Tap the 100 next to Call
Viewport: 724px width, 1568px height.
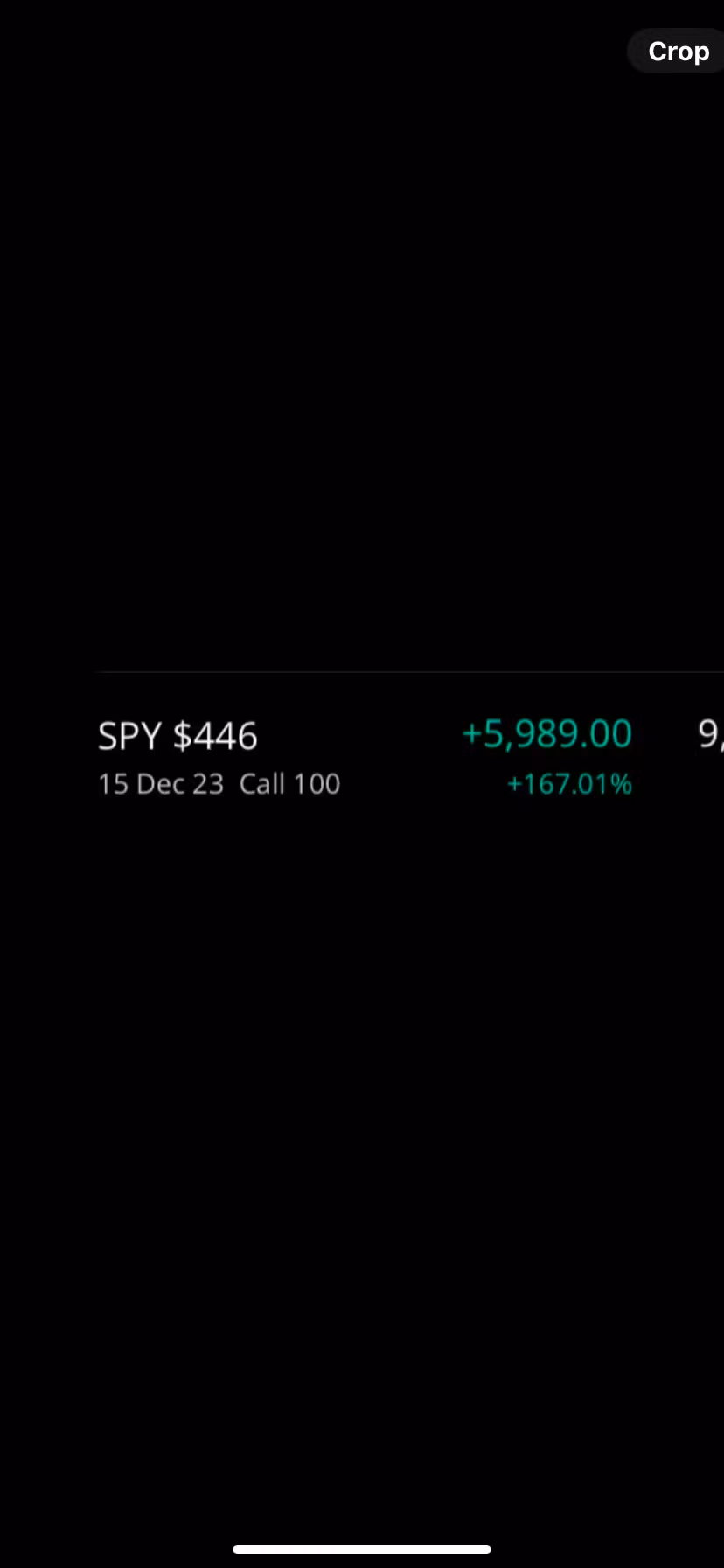[x=316, y=784]
